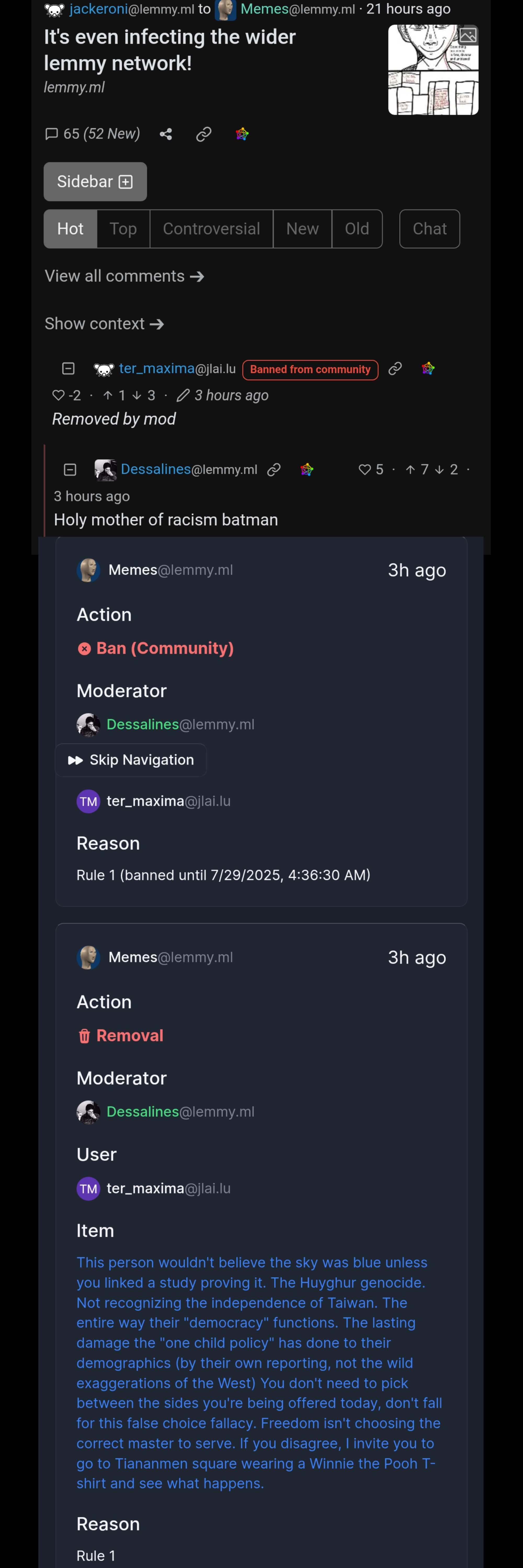Viewport: 523px width, 1568px height.
Task: Click the chain link icon beside ter_maxima's ban badge
Action: coord(395,368)
